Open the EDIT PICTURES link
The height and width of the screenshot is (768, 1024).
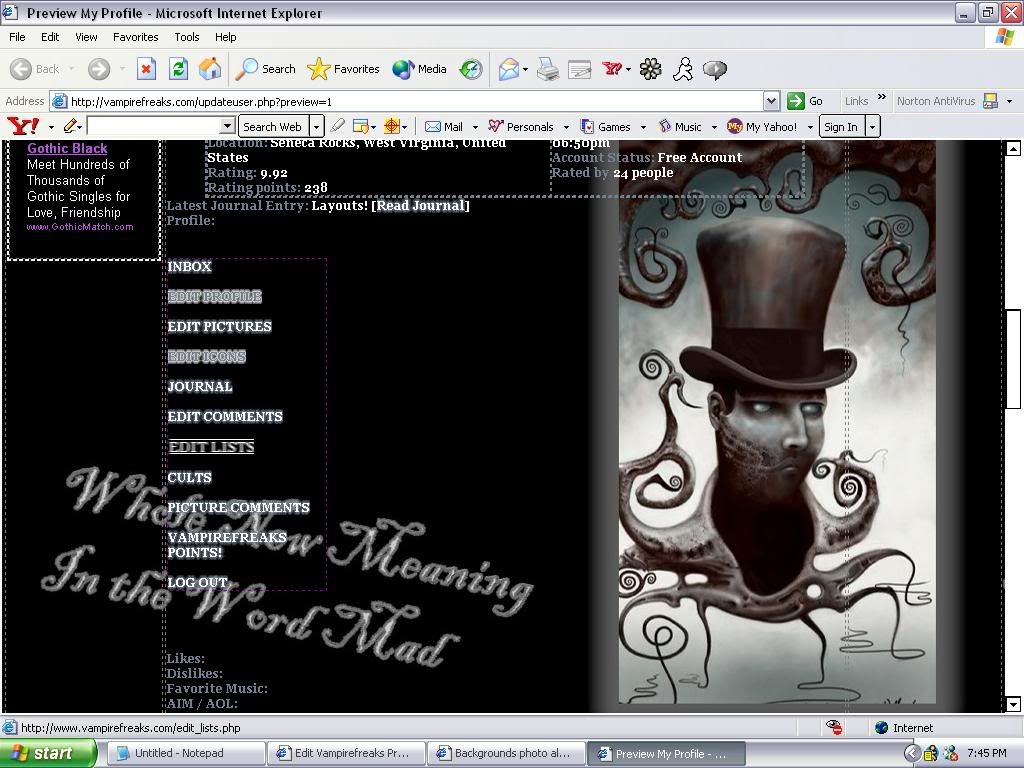tap(219, 327)
